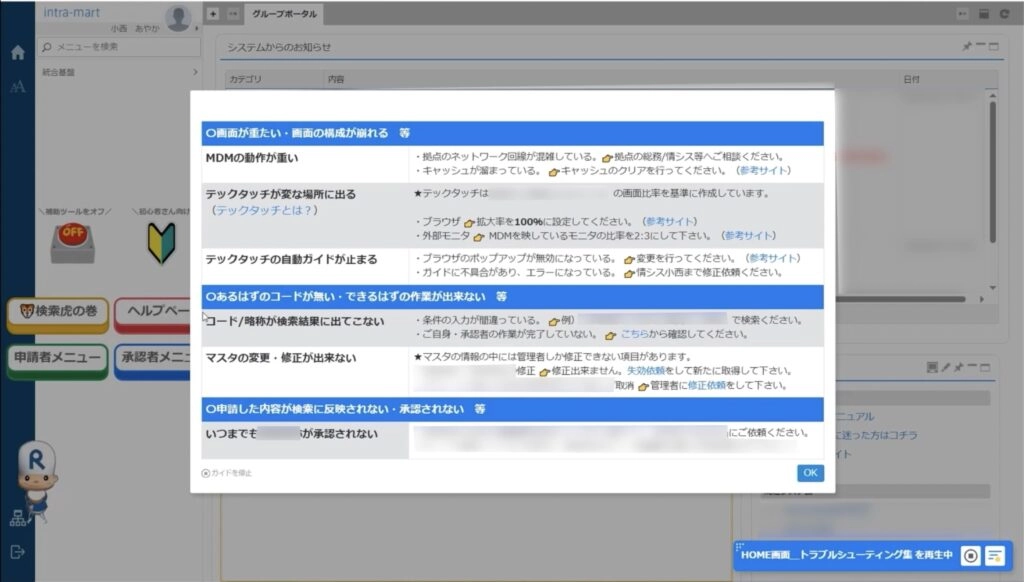This screenshot has width=1024, height=582.
Task: Click the font size icon in sidebar
Action: [18, 87]
